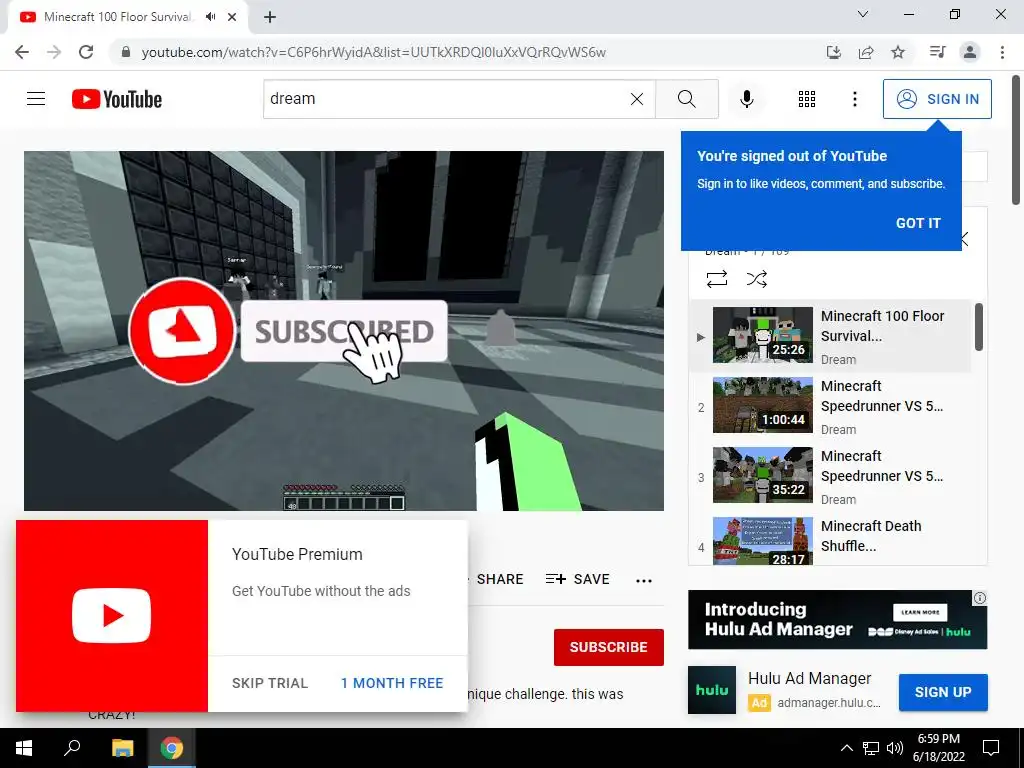This screenshot has height=768, width=1024.
Task: Clear the search box with the X
Action: (637, 99)
